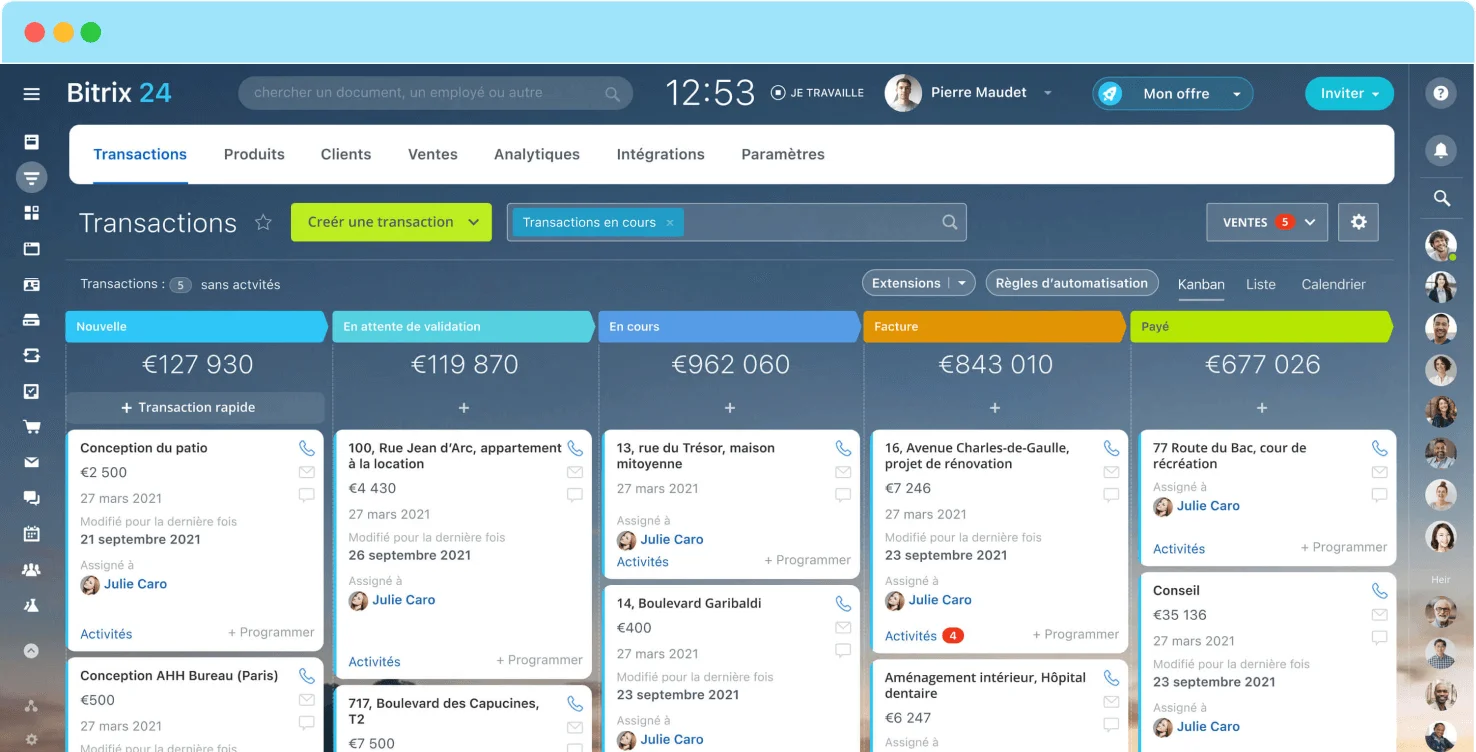This screenshot has width=1476, height=752.
Task: Expand the VENTES pipeline dropdown
Action: coord(1309,222)
